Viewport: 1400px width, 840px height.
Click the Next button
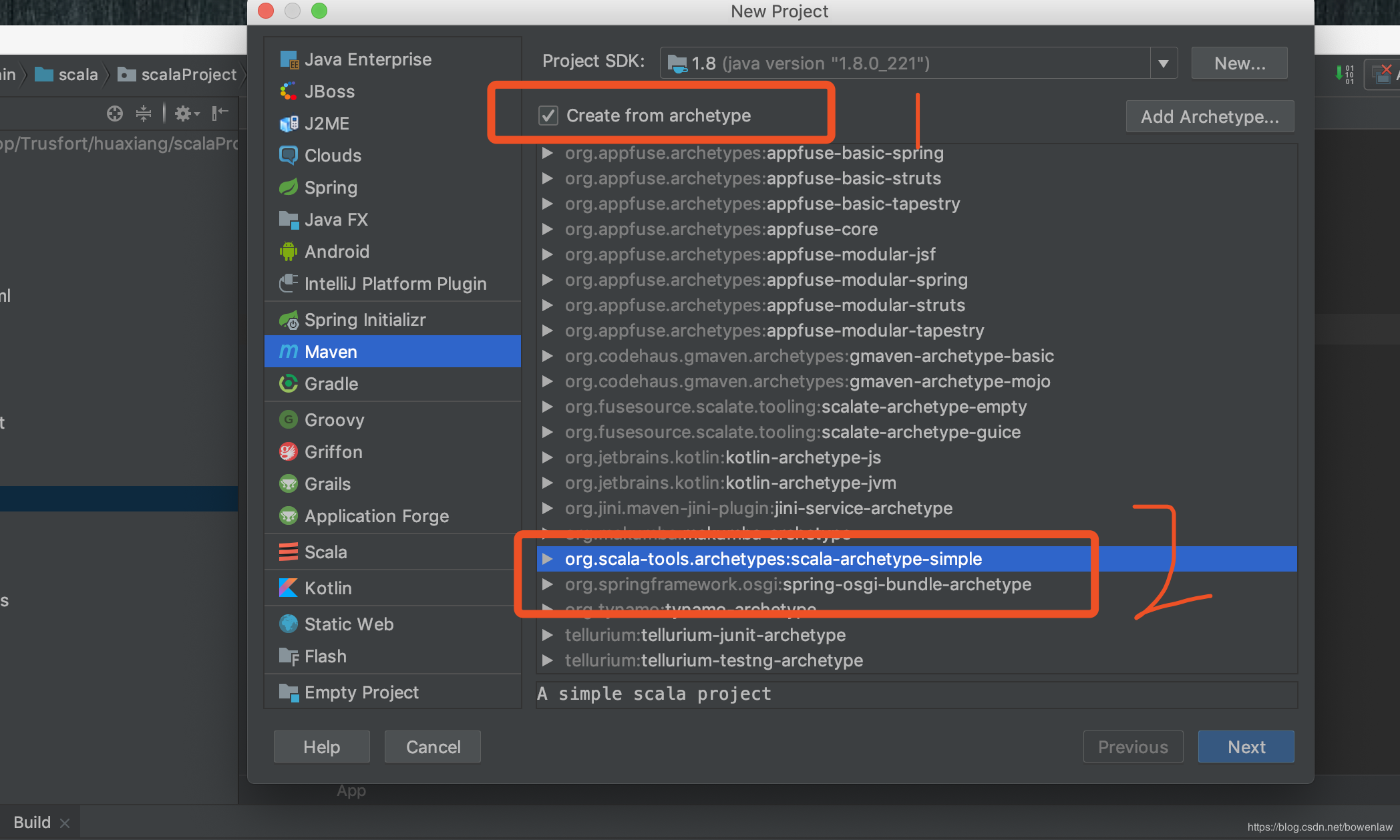[x=1246, y=747]
